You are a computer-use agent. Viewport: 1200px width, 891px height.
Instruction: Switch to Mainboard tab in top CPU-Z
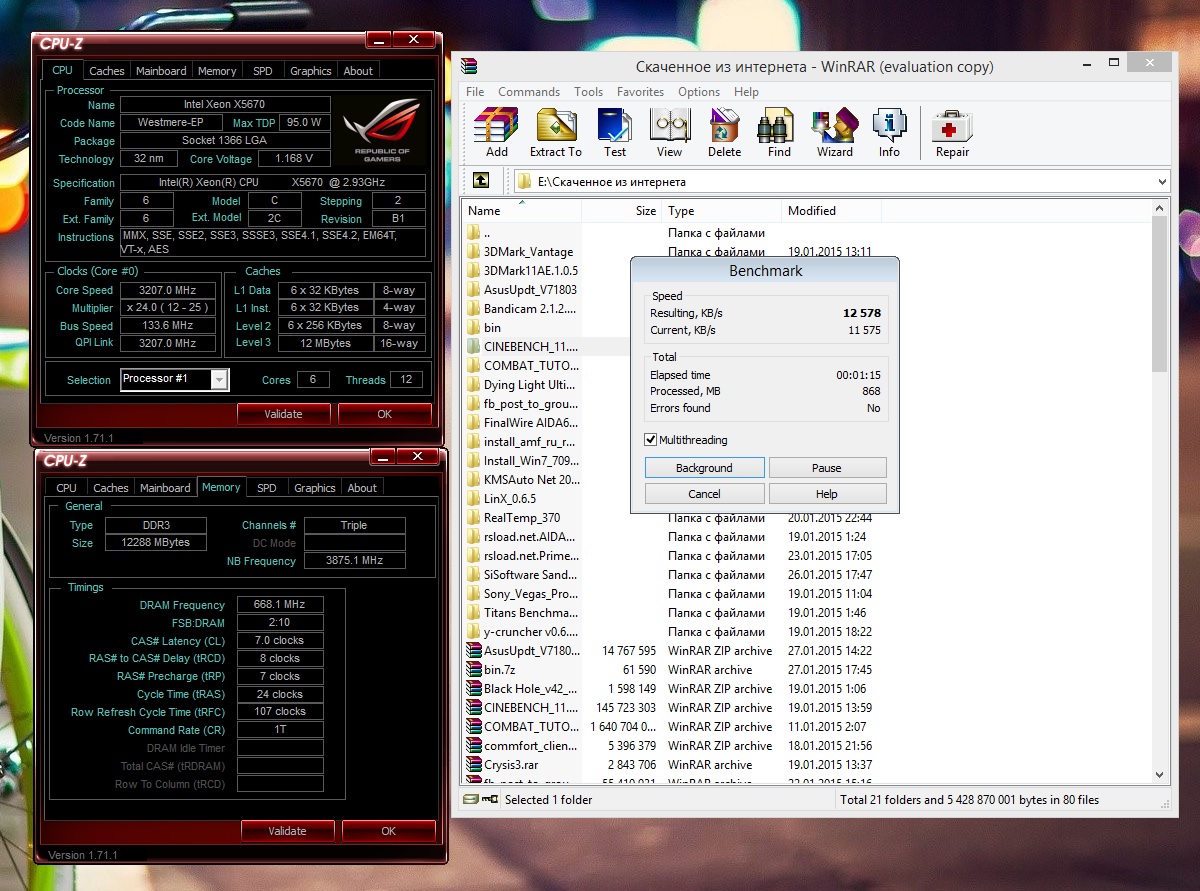(161, 71)
